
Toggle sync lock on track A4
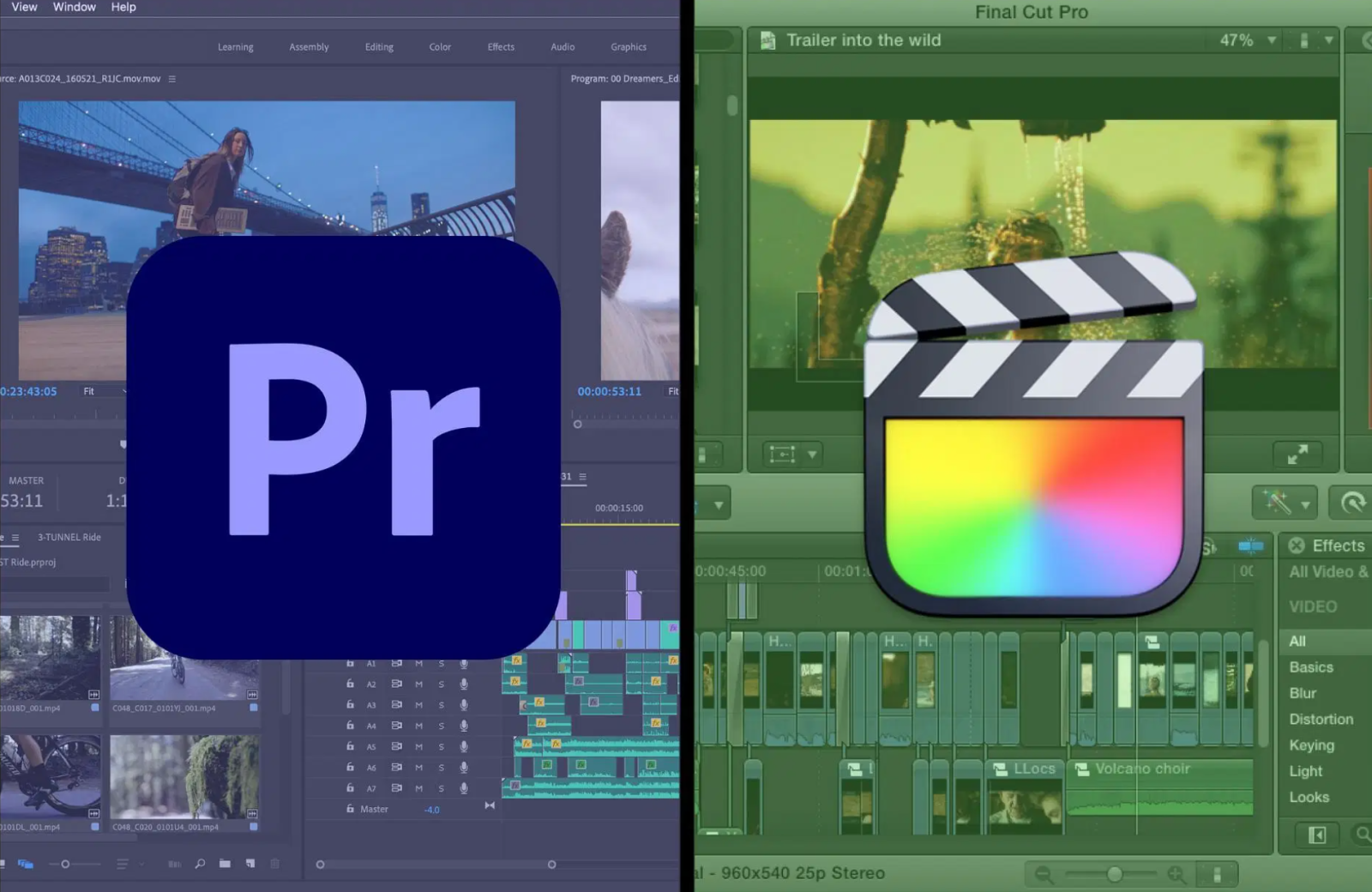397,726
